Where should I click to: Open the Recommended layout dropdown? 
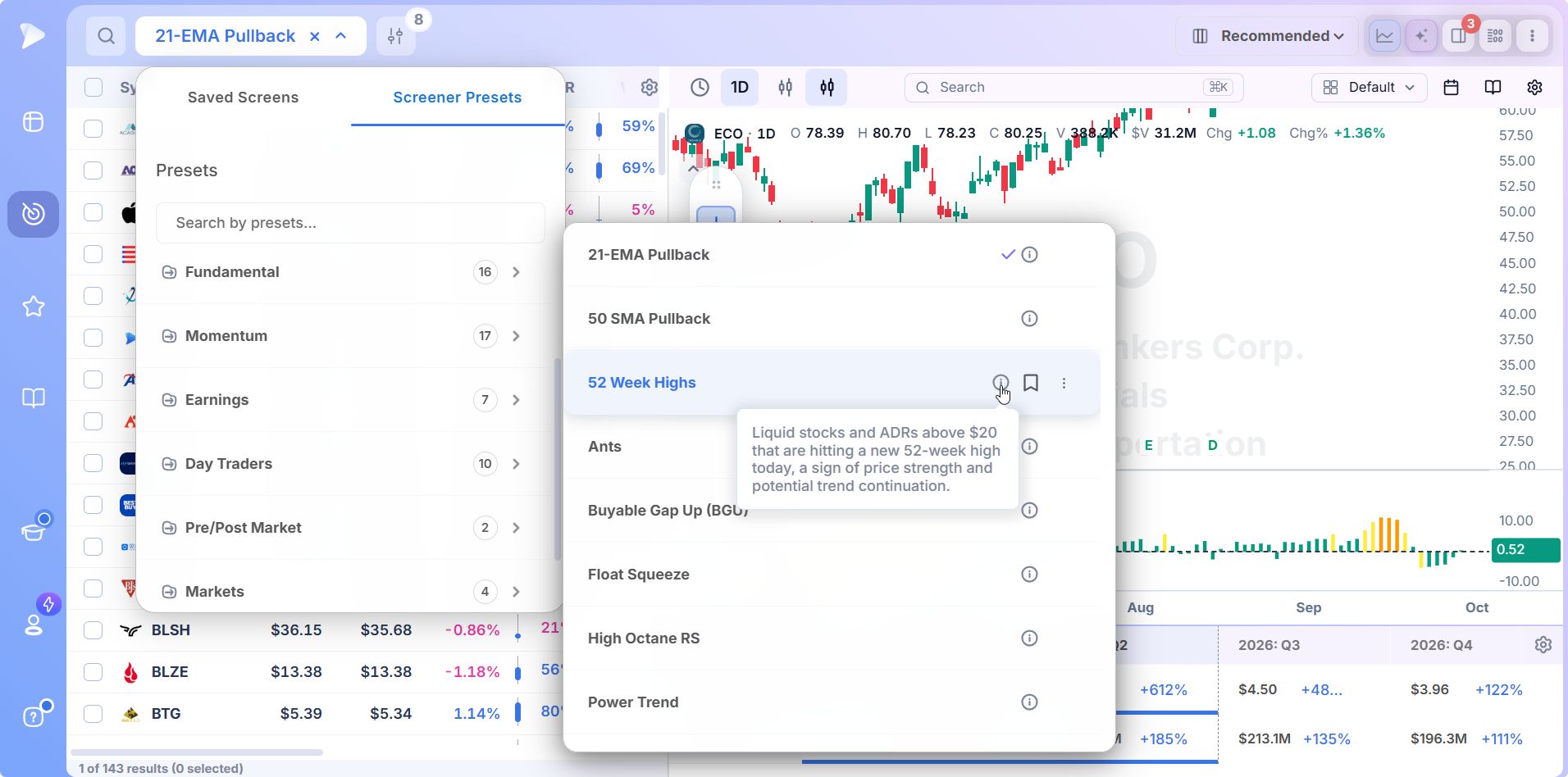[1267, 36]
